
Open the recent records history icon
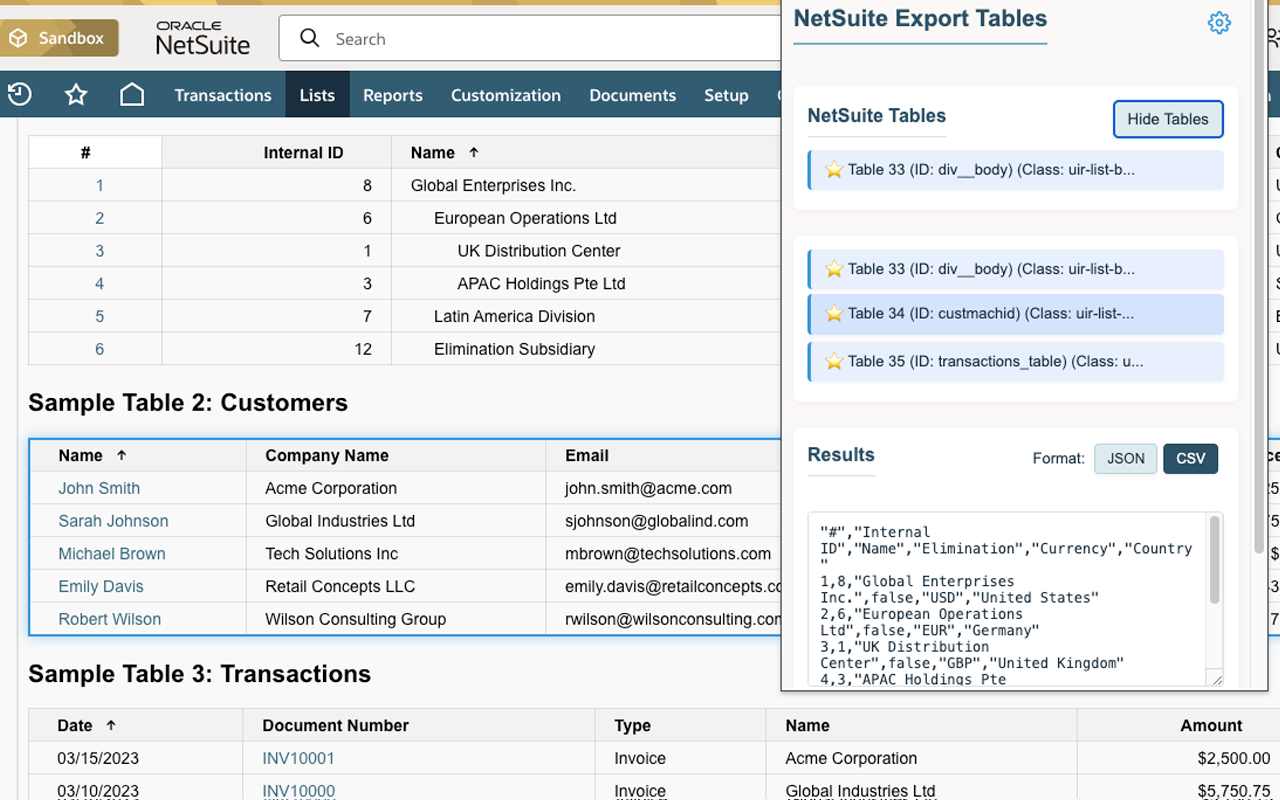tap(20, 95)
